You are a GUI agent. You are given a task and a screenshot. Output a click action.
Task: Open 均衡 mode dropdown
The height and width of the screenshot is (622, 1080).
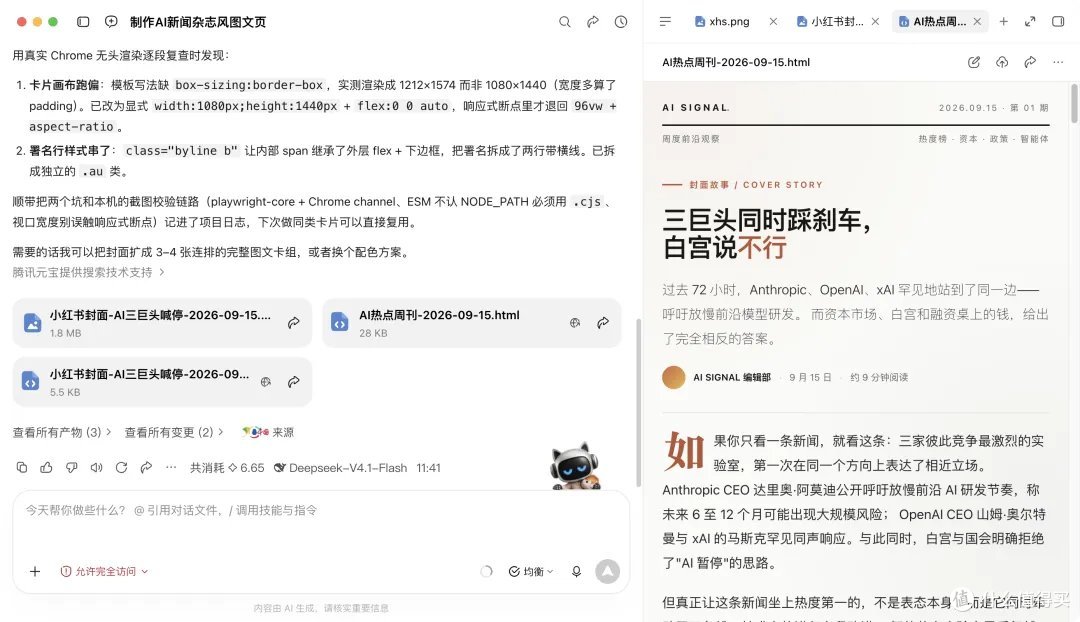point(531,571)
